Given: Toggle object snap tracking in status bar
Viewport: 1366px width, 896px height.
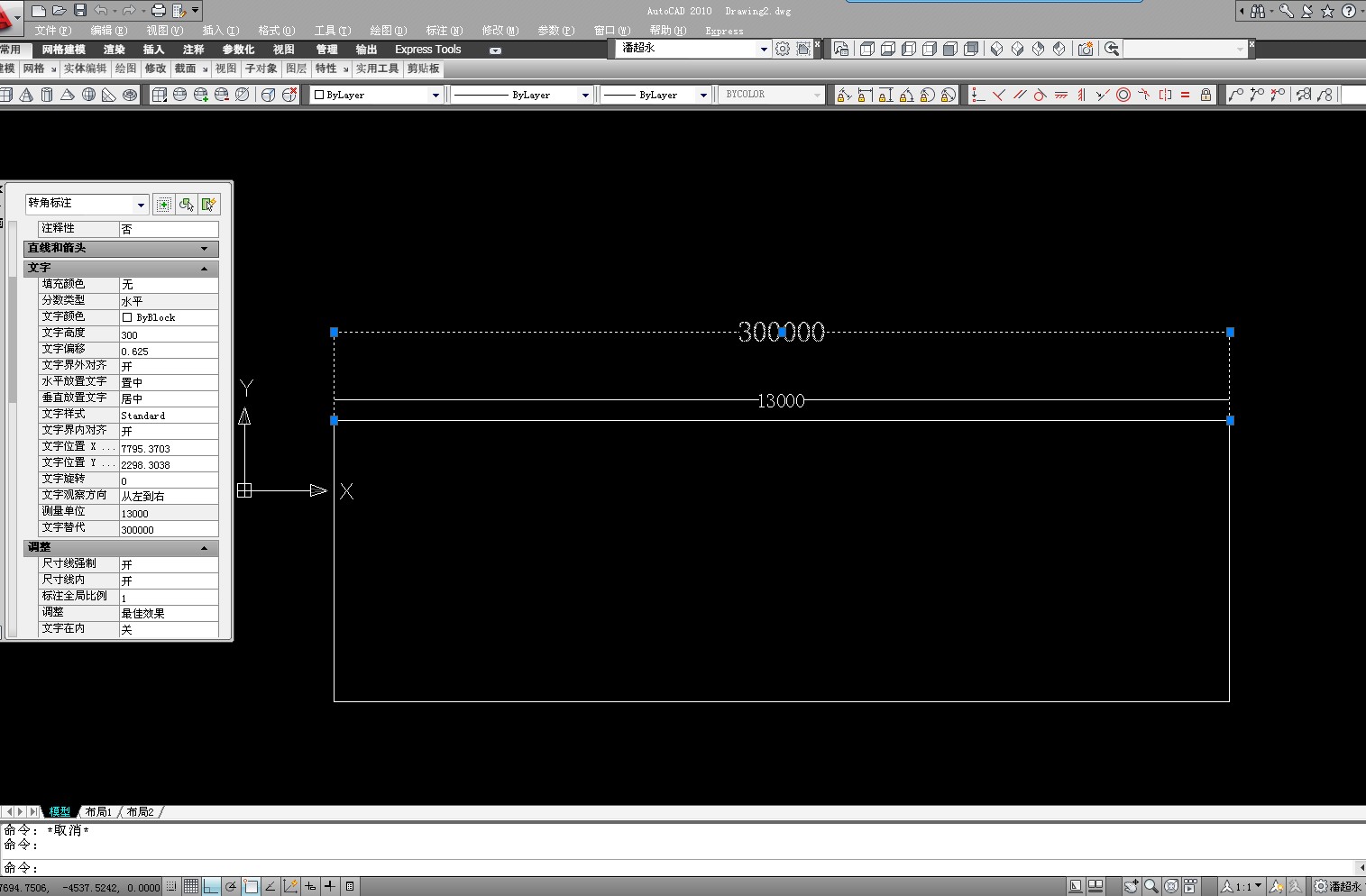Looking at the screenshot, I should 270,887.
